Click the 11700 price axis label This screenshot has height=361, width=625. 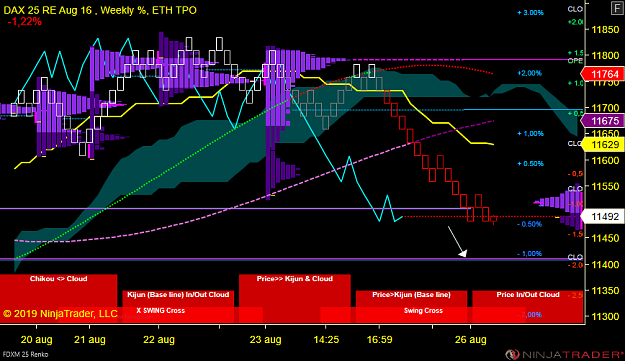(x=605, y=108)
